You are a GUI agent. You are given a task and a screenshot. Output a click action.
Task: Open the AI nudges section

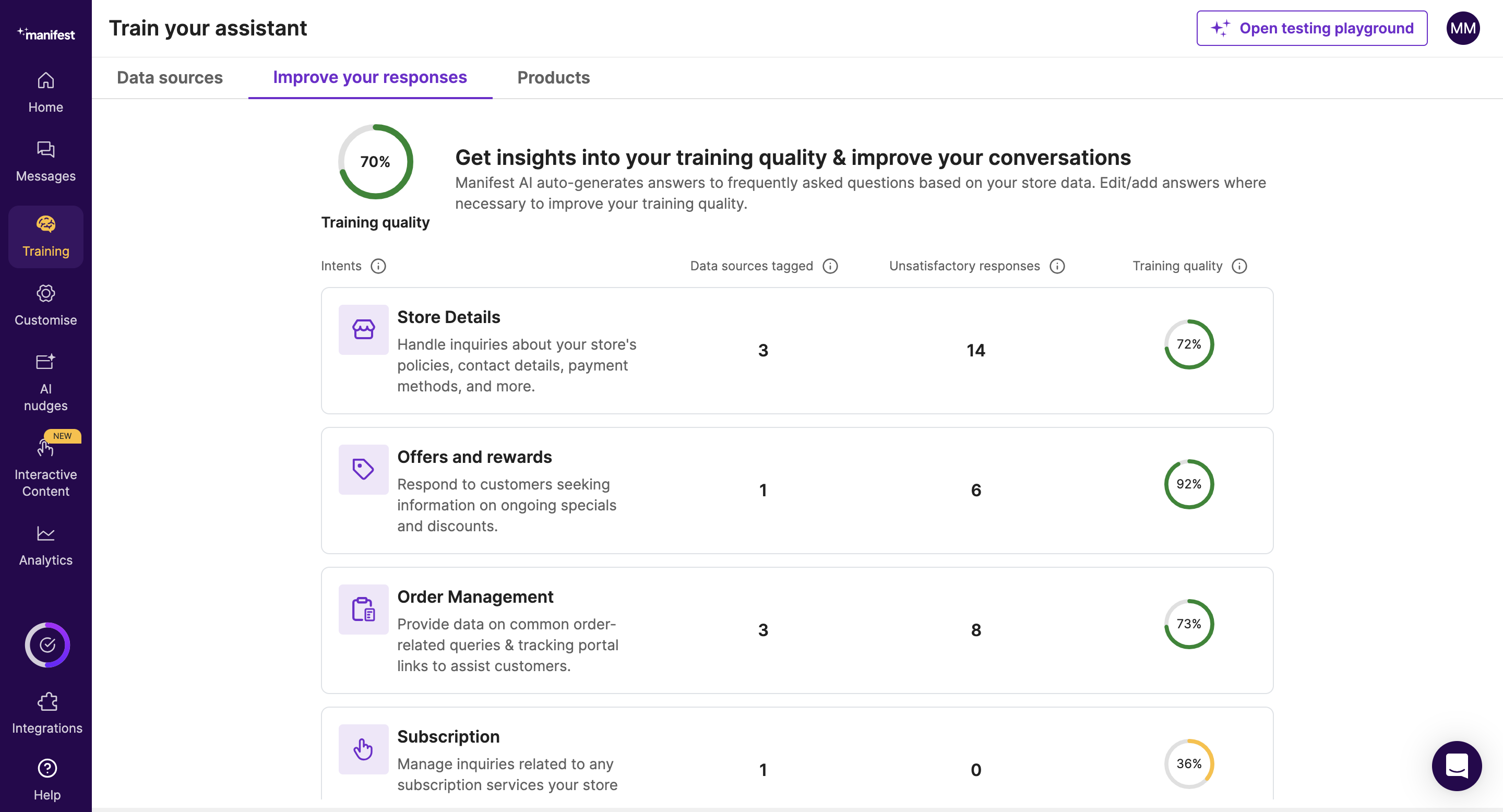point(45,382)
